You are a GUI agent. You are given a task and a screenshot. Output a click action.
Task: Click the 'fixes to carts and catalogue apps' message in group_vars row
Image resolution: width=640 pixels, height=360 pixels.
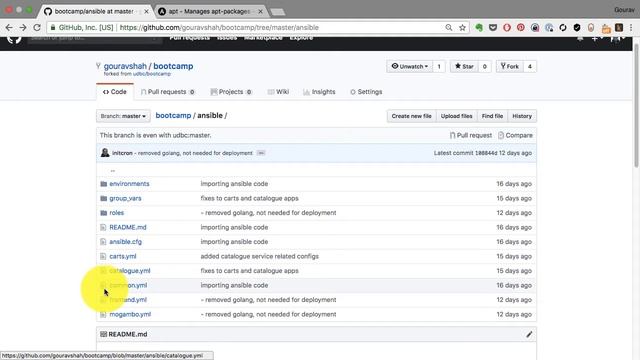coord(249,198)
